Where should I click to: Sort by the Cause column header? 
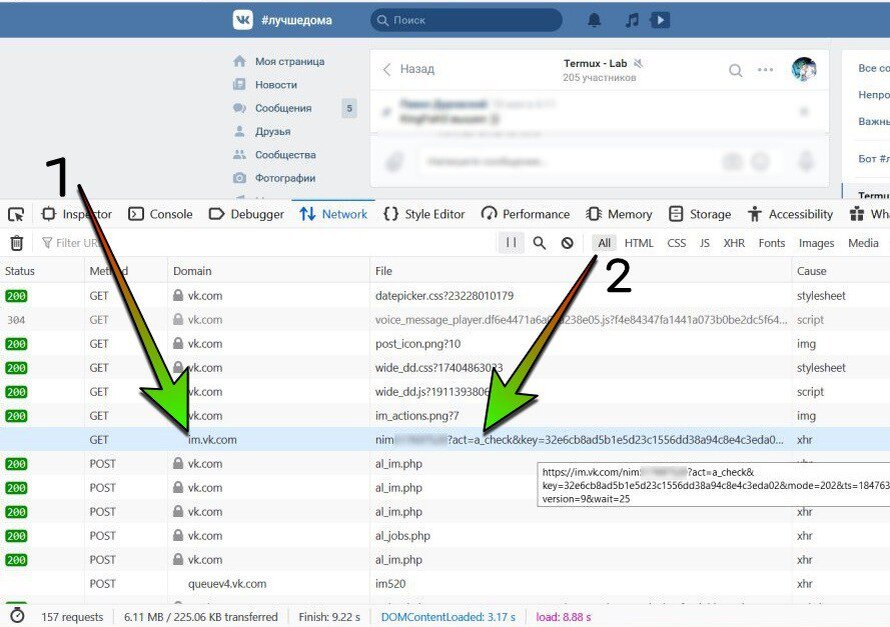[x=841, y=271]
